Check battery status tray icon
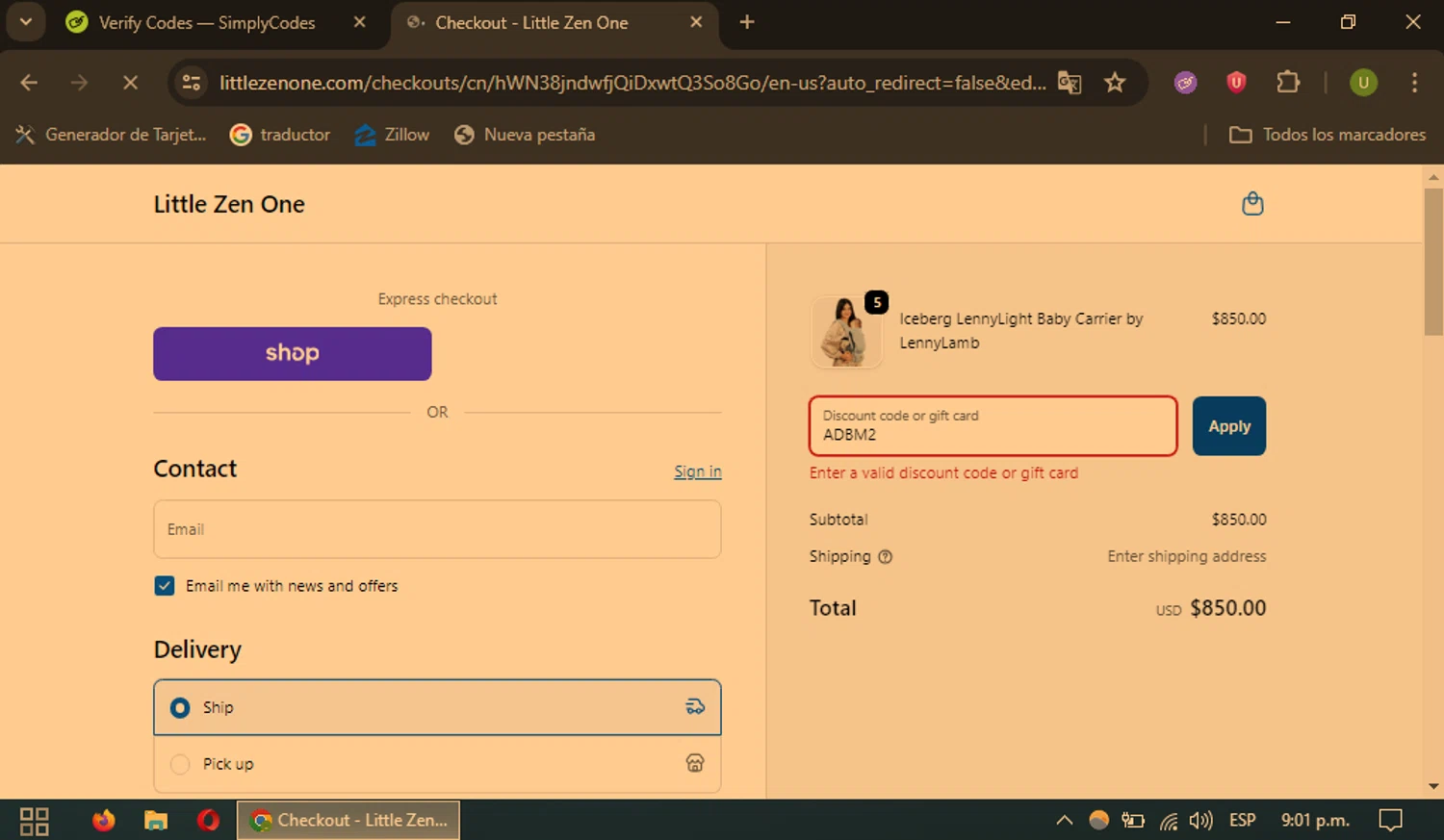1444x840 pixels. tap(1133, 821)
